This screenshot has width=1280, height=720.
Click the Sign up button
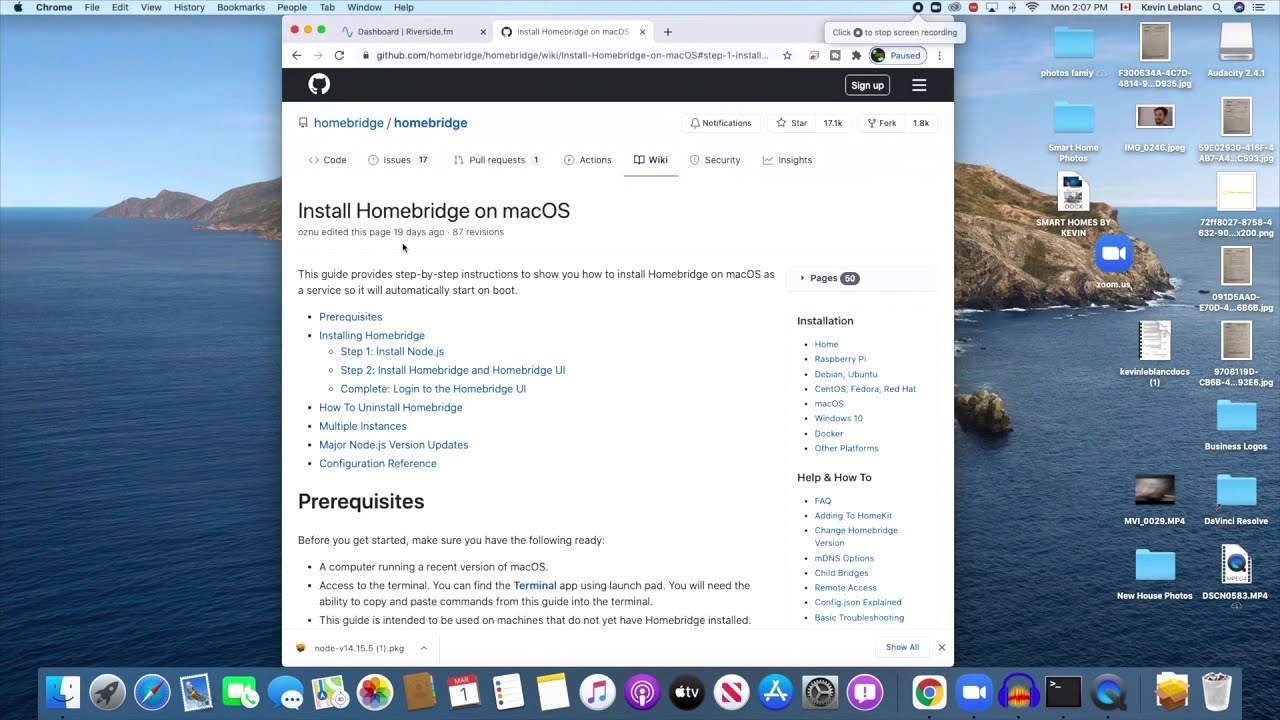tap(867, 85)
